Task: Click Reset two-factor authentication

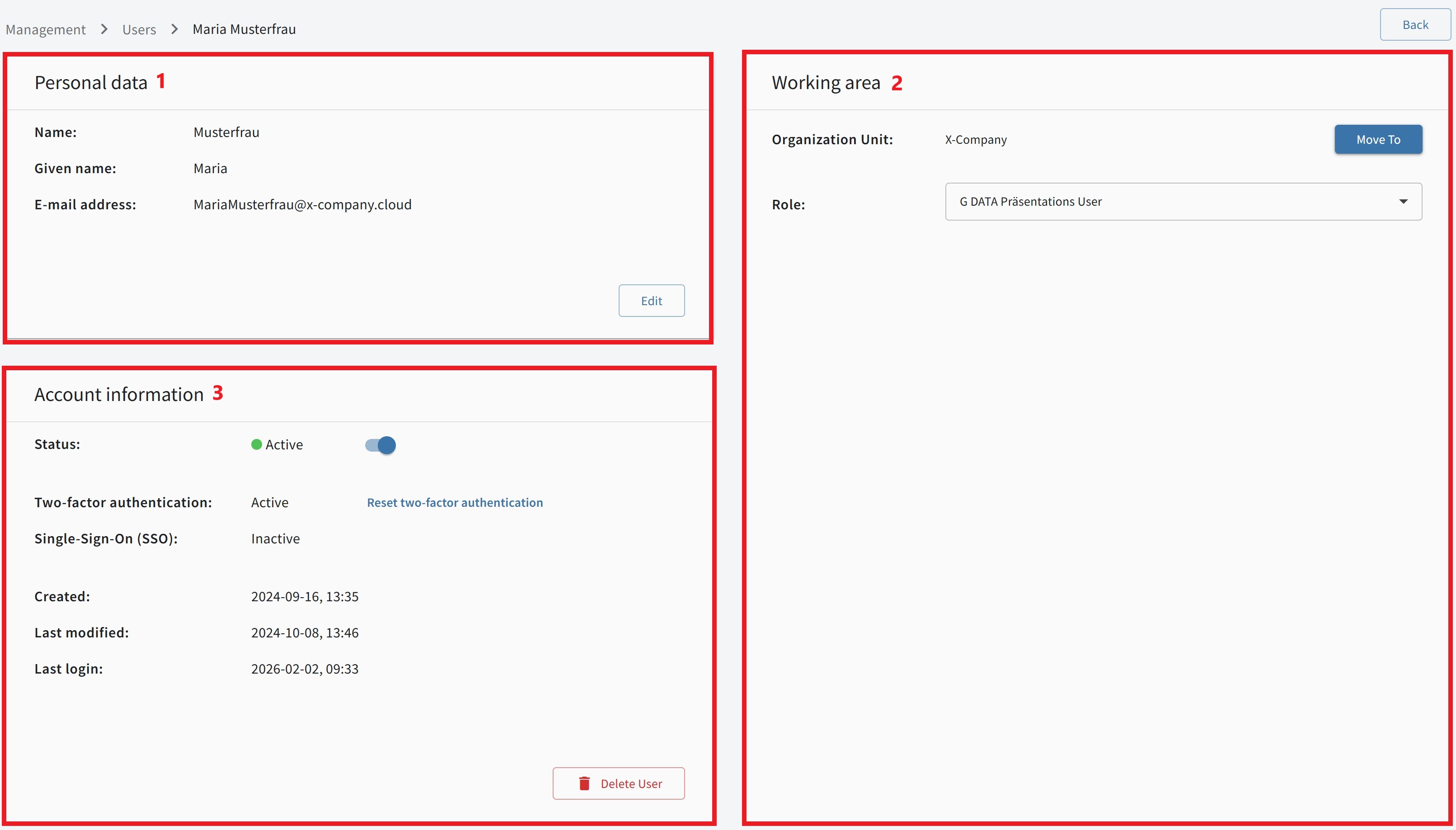Action: point(455,502)
